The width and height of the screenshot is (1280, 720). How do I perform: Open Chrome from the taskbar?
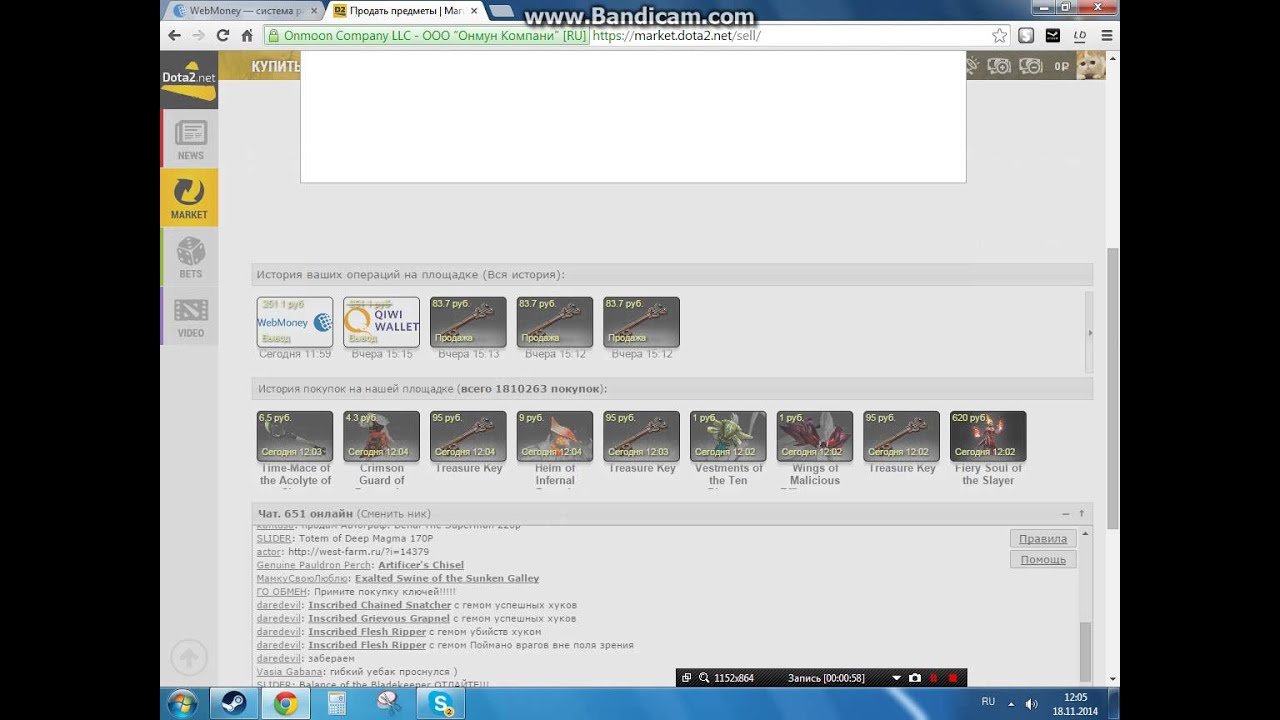(x=285, y=704)
